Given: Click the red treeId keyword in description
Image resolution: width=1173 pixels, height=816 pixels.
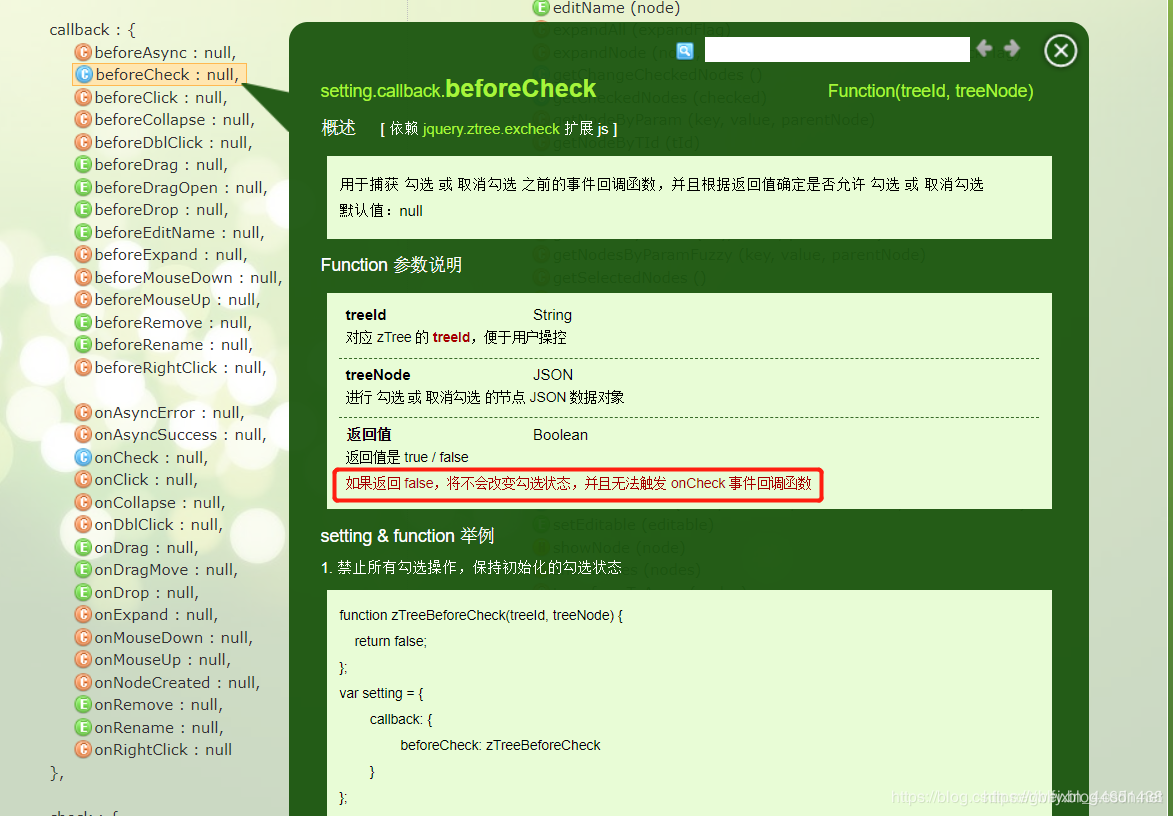Looking at the screenshot, I should [451, 337].
